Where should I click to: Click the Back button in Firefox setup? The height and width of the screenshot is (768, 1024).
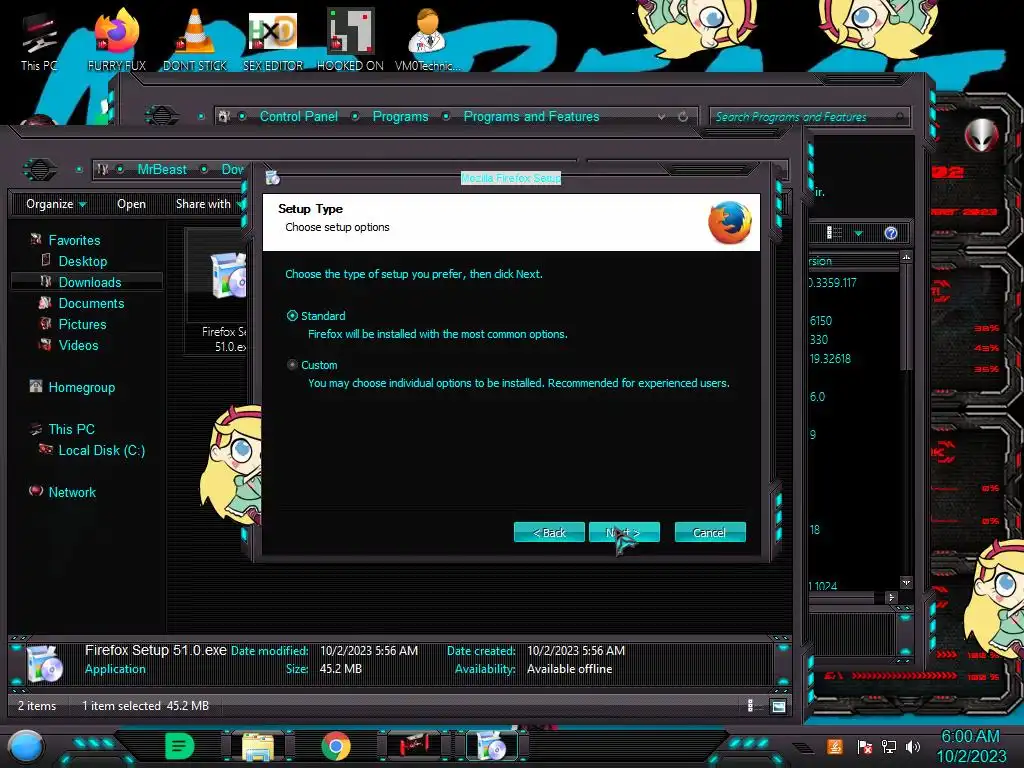549,532
